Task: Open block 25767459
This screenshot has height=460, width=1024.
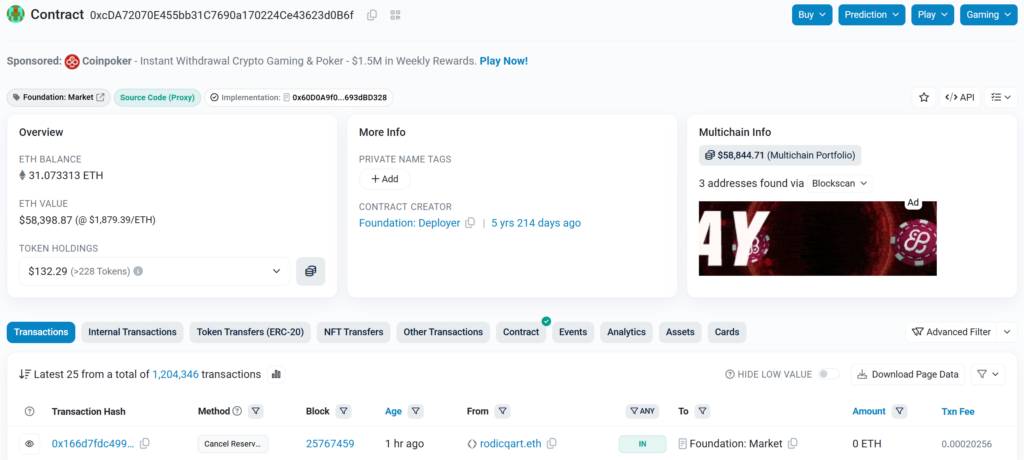Action: tap(330, 444)
